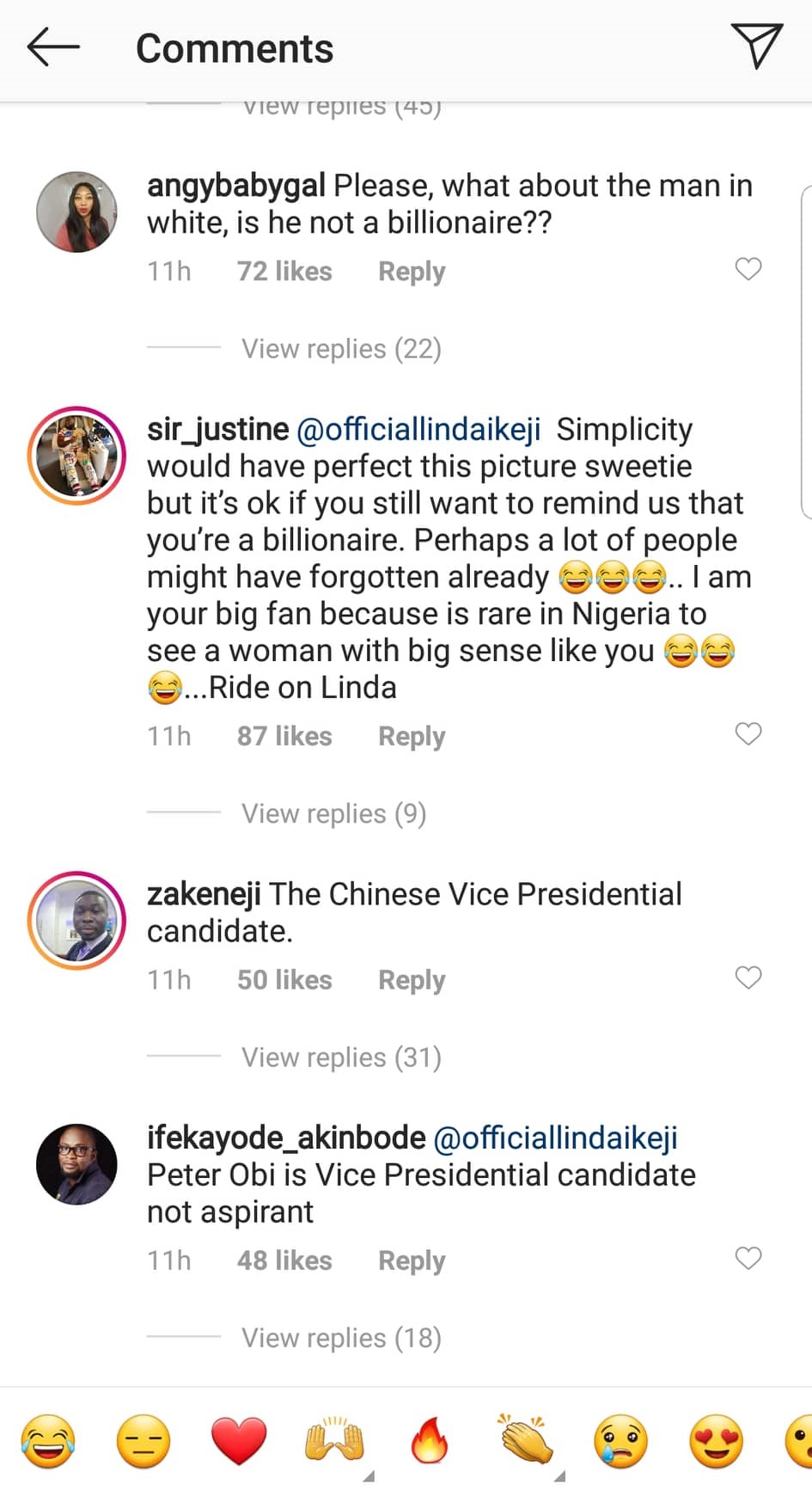The image size is (812, 1490).
Task: Open angybabygal's profile picture
Action: [x=76, y=212]
